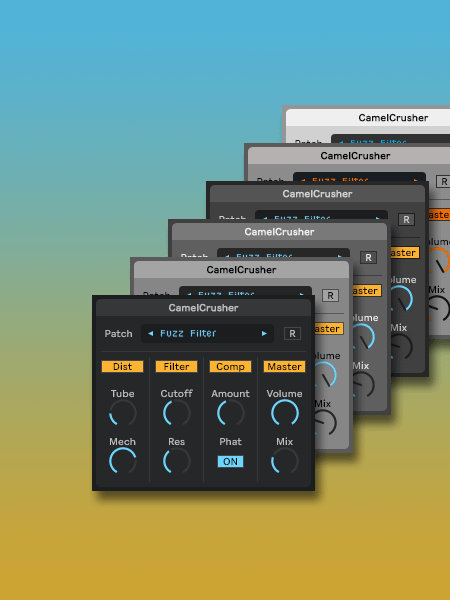The width and height of the screenshot is (450, 600).
Task: Toggle the Comp section button
Action: (x=230, y=367)
